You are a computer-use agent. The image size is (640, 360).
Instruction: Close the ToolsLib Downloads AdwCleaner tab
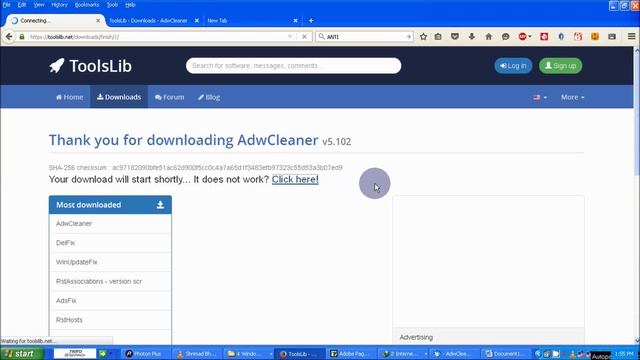196,20
